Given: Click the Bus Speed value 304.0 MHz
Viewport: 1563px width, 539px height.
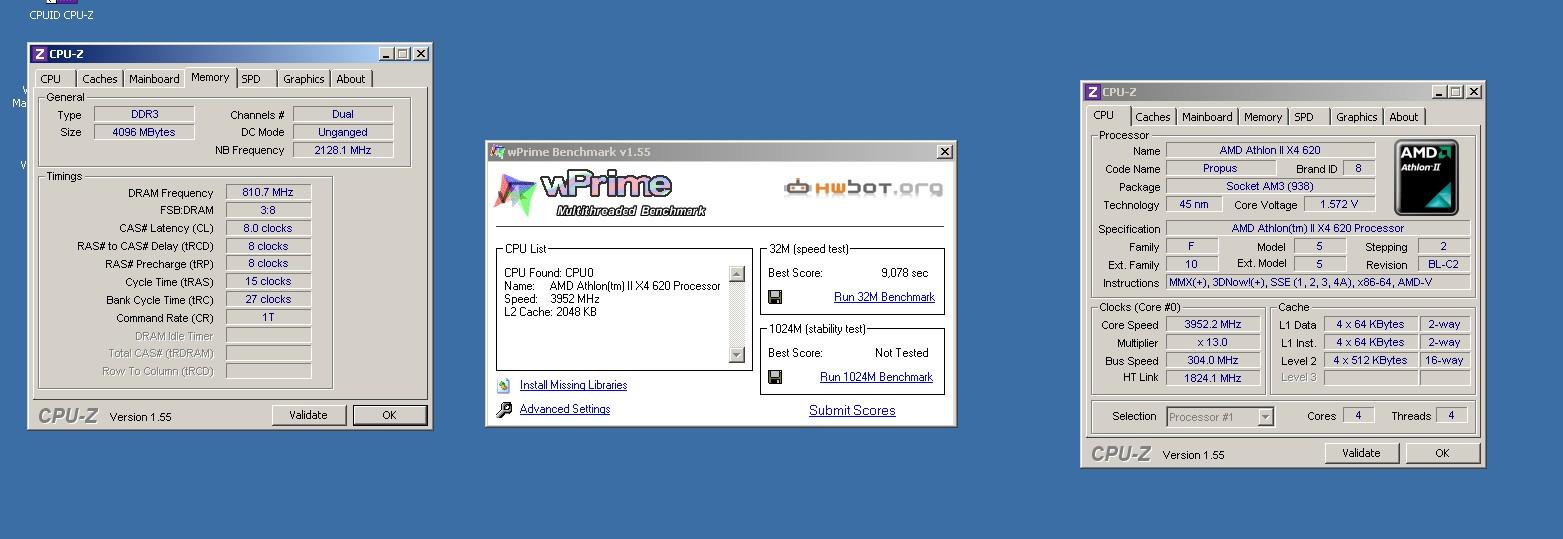Looking at the screenshot, I should click(x=1213, y=360).
